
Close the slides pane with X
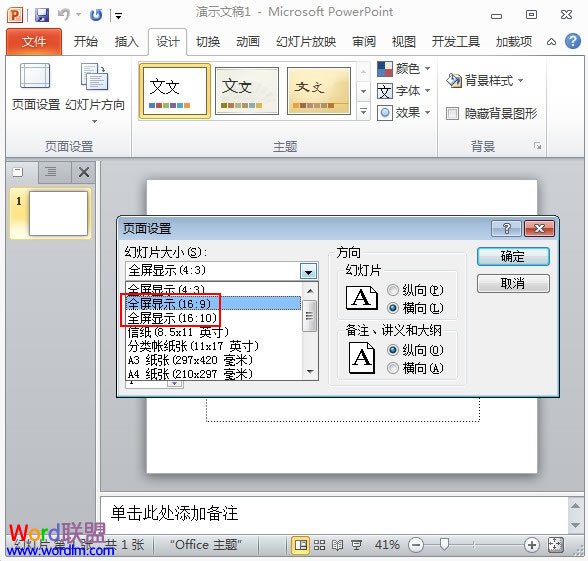pos(84,172)
